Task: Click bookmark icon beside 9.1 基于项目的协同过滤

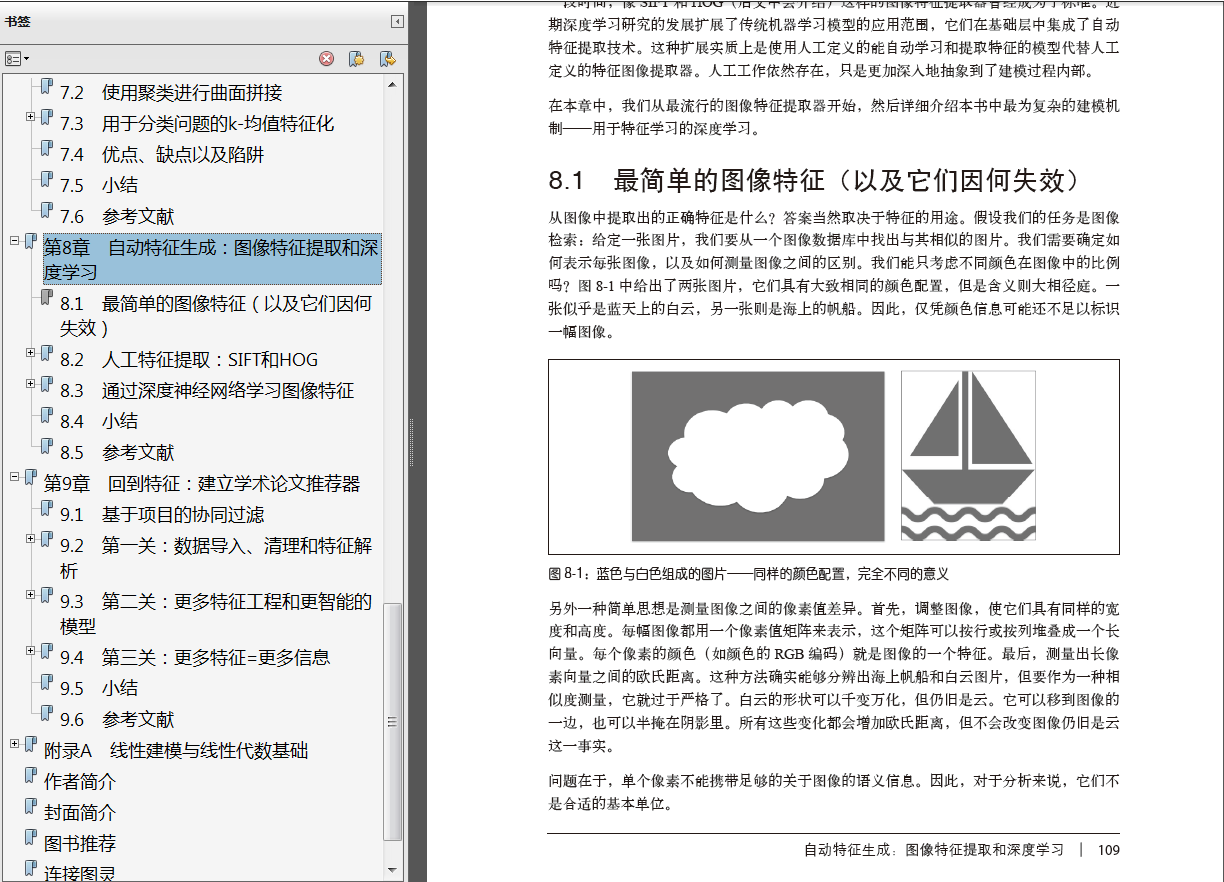Action: pos(46,510)
